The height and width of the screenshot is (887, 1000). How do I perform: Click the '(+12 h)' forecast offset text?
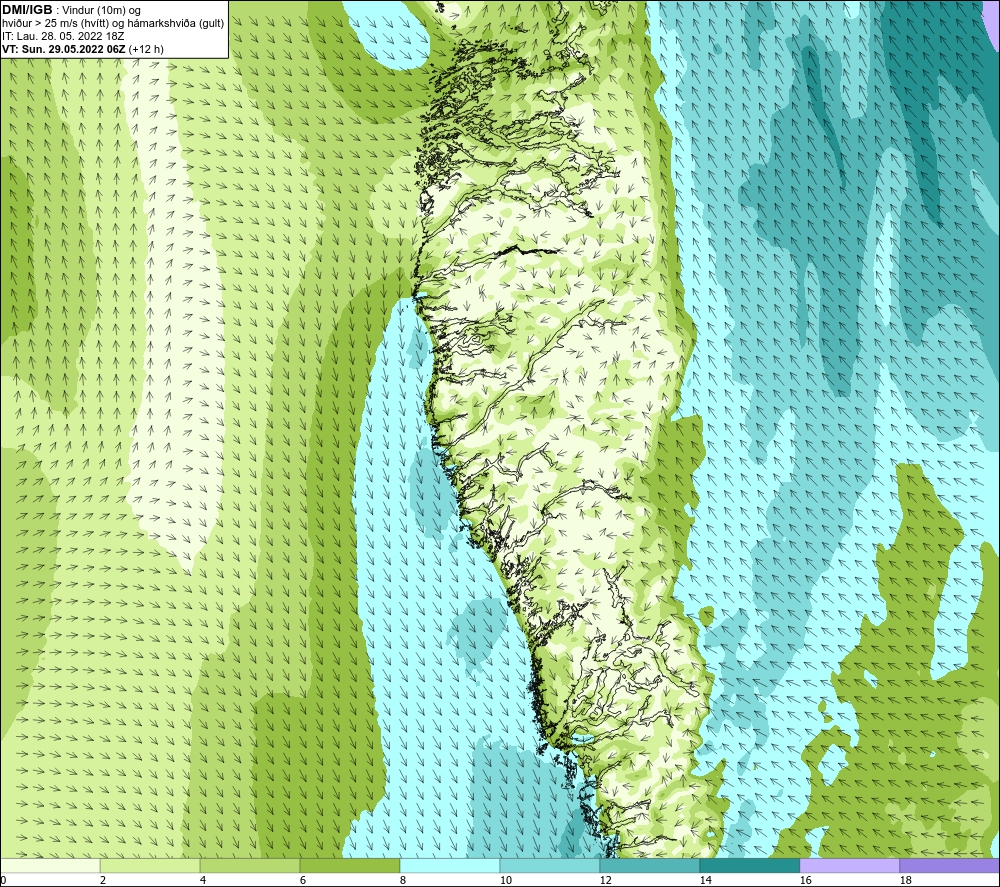coord(146,49)
